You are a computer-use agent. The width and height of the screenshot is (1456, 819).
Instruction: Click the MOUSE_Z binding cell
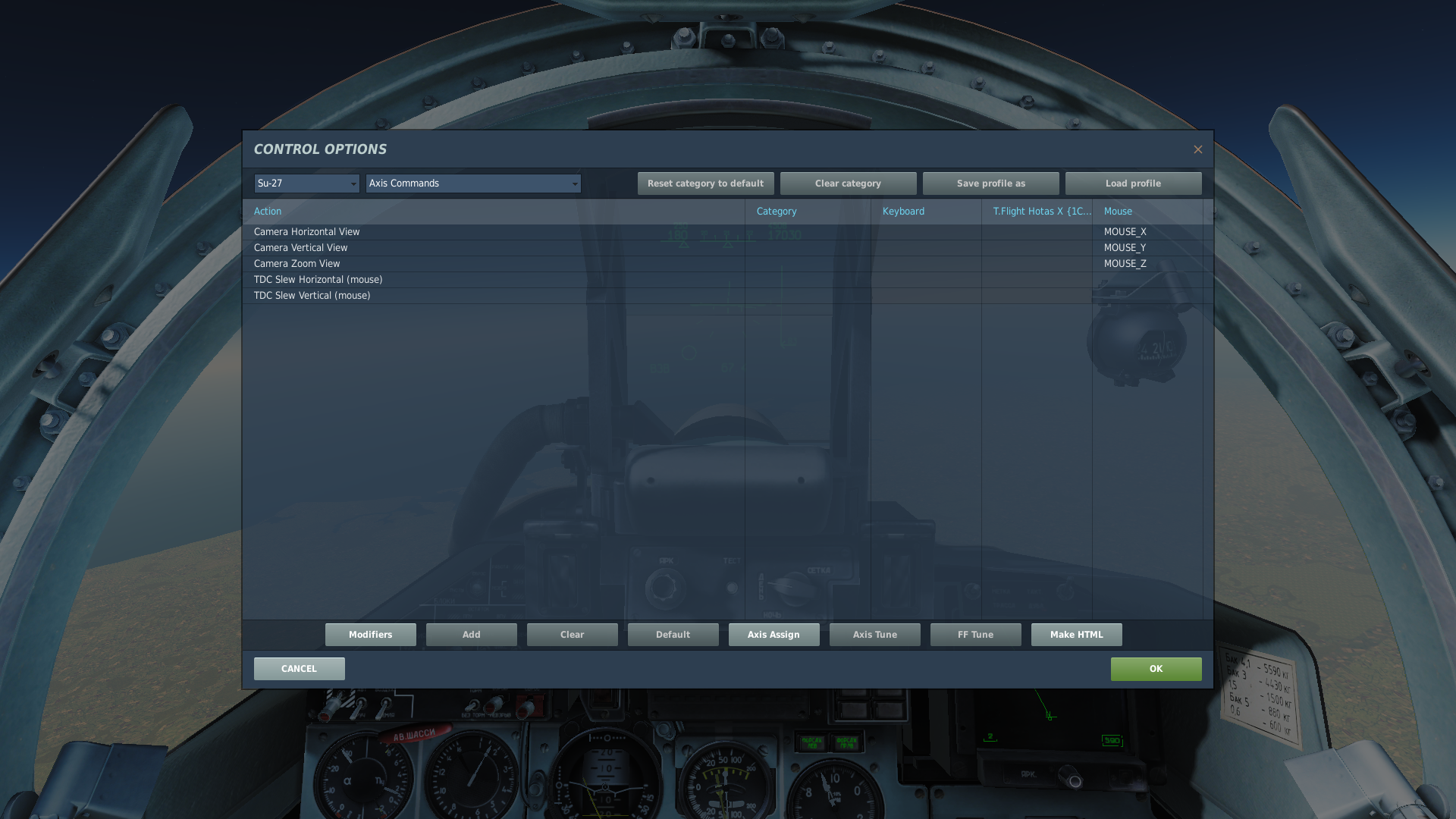(1147, 264)
